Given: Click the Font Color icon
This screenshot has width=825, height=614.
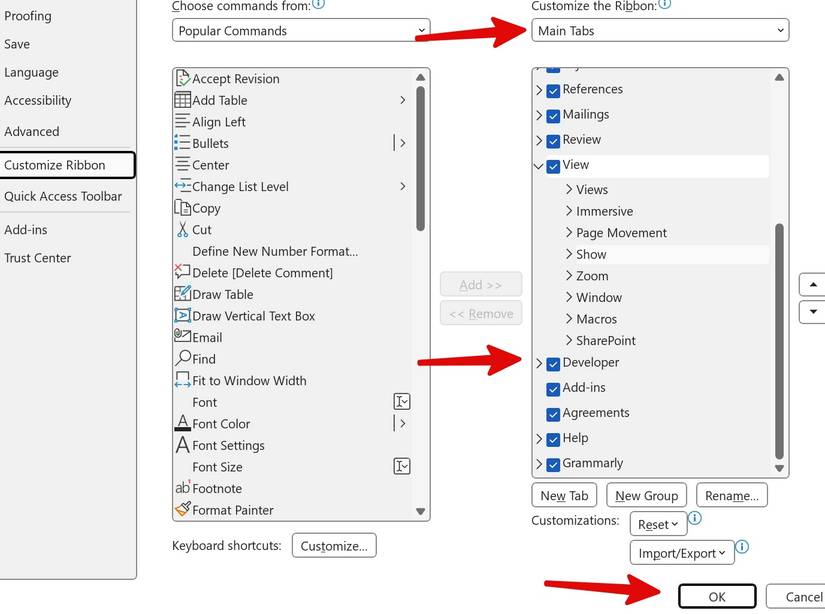Looking at the screenshot, I should (x=182, y=423).
